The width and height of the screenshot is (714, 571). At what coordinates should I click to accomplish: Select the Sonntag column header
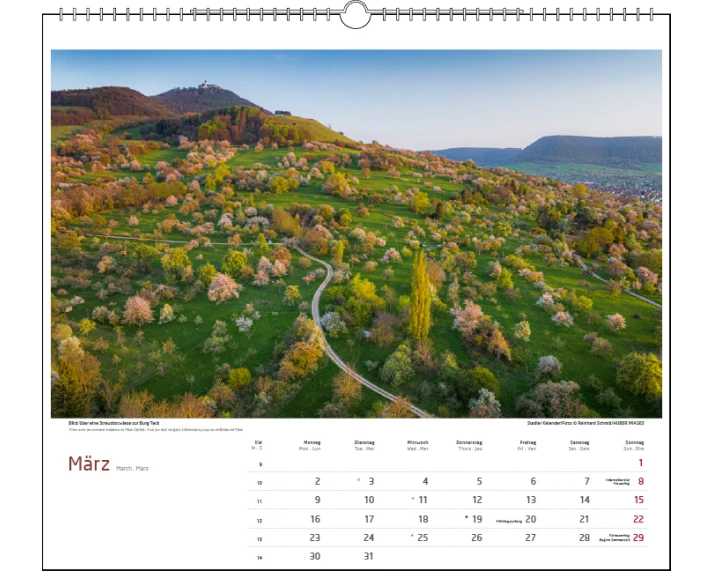tap(633, 443)
